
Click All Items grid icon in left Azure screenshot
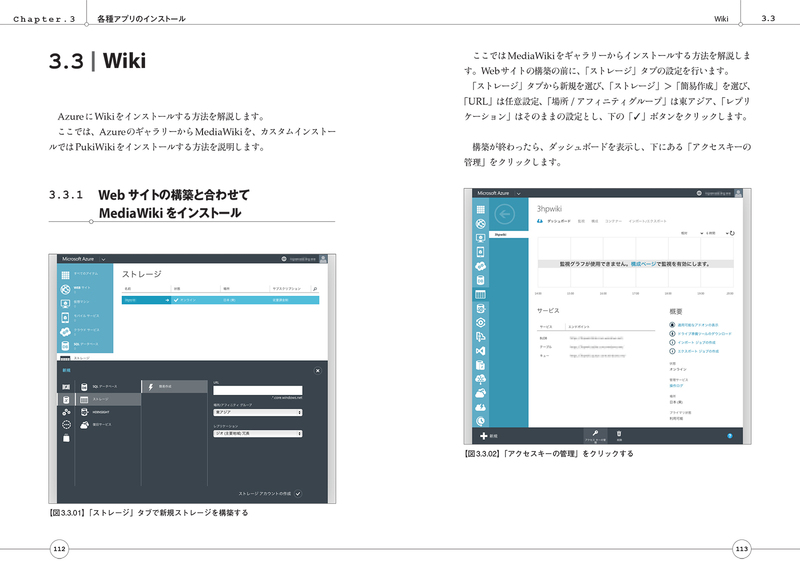[65, 275]
